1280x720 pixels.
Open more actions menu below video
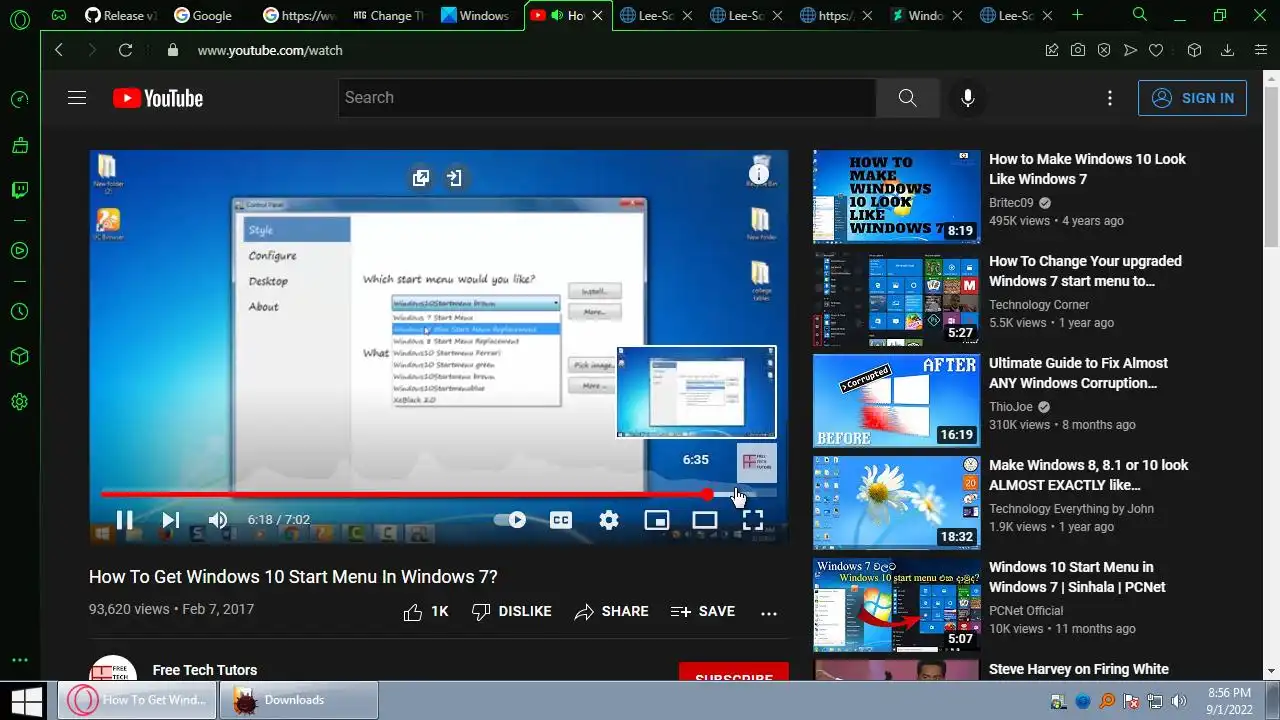click(769, 613)
